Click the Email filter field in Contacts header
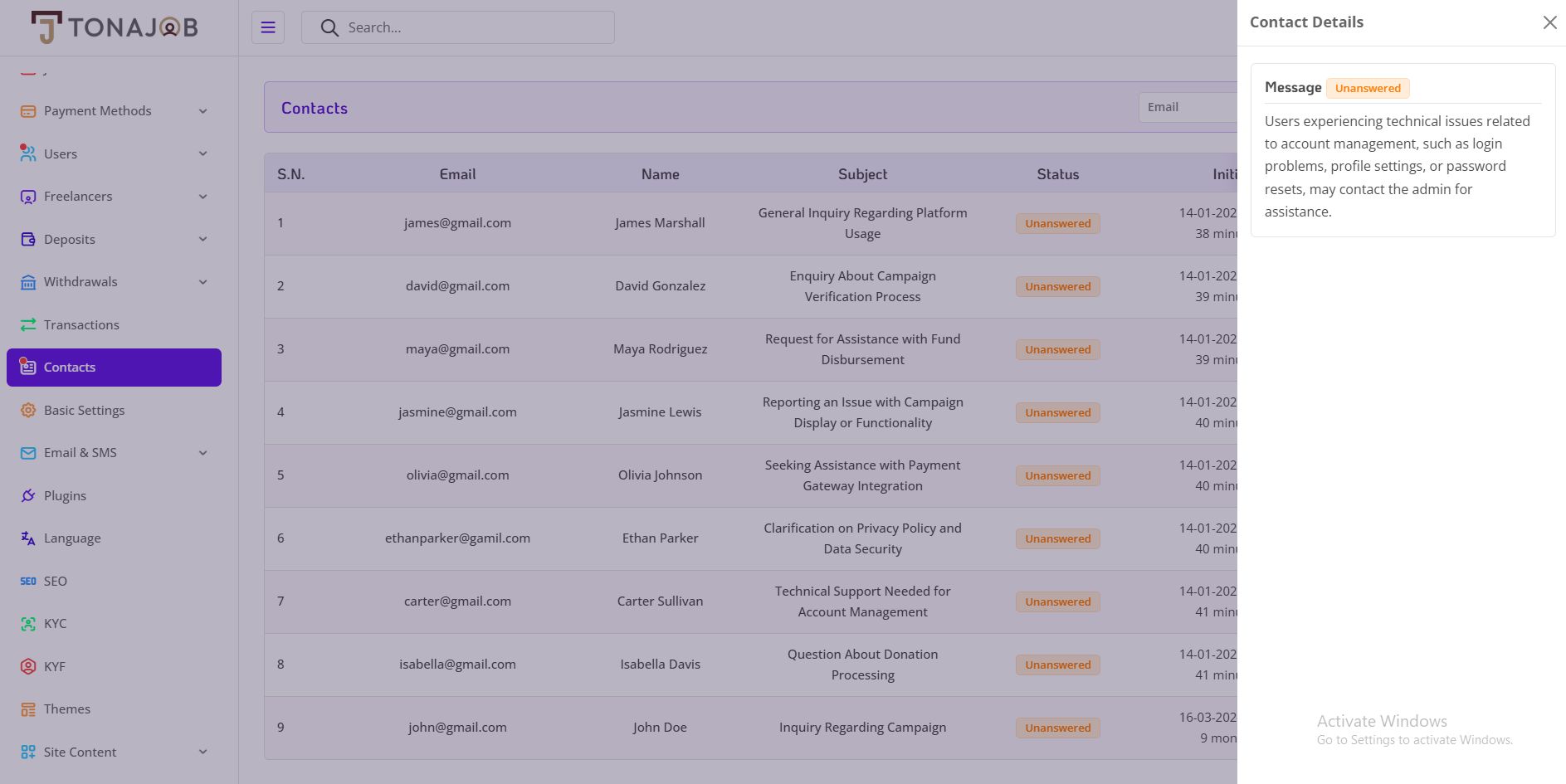1566x784 pixels. (x=1188, y=107)
